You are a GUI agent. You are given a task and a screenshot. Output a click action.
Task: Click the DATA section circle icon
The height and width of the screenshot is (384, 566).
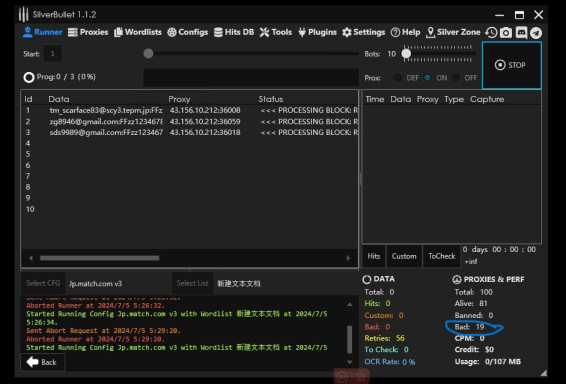click(x=367, y=279)
